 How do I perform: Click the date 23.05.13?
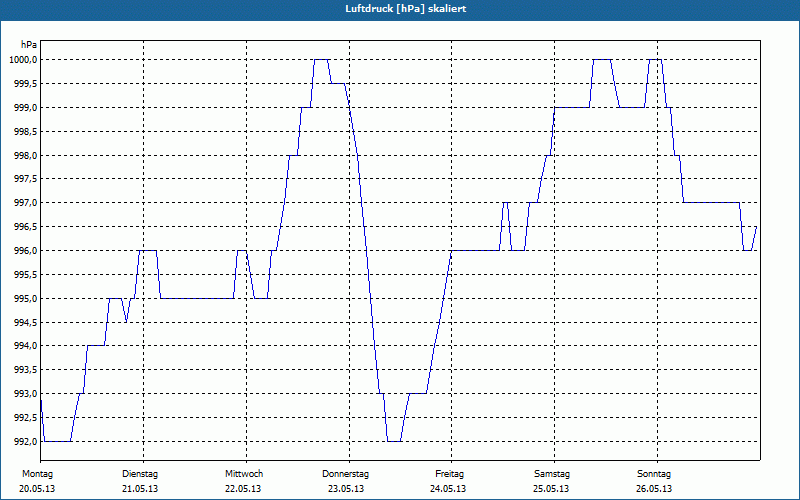click(346, 489)
